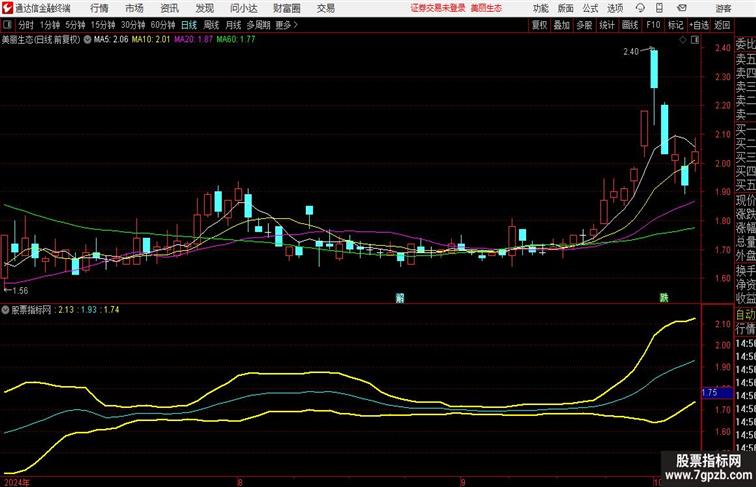Switch to 分时 chart period
The height and width of the screenshot is (487, 756).
click(26, 25)
